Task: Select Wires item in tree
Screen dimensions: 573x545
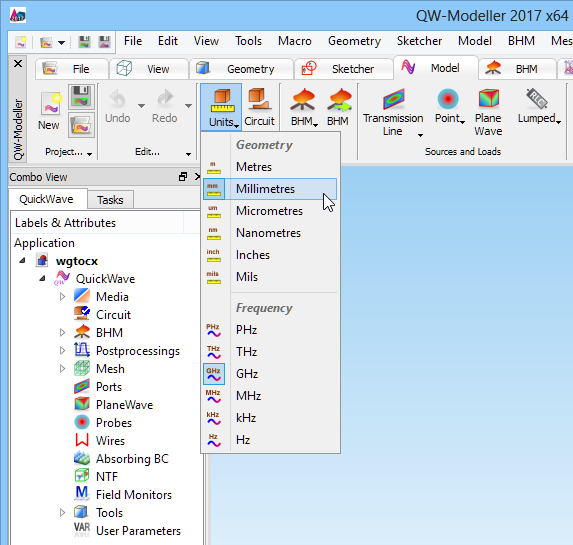Action: pyautogui.click(x=110, y=440)
